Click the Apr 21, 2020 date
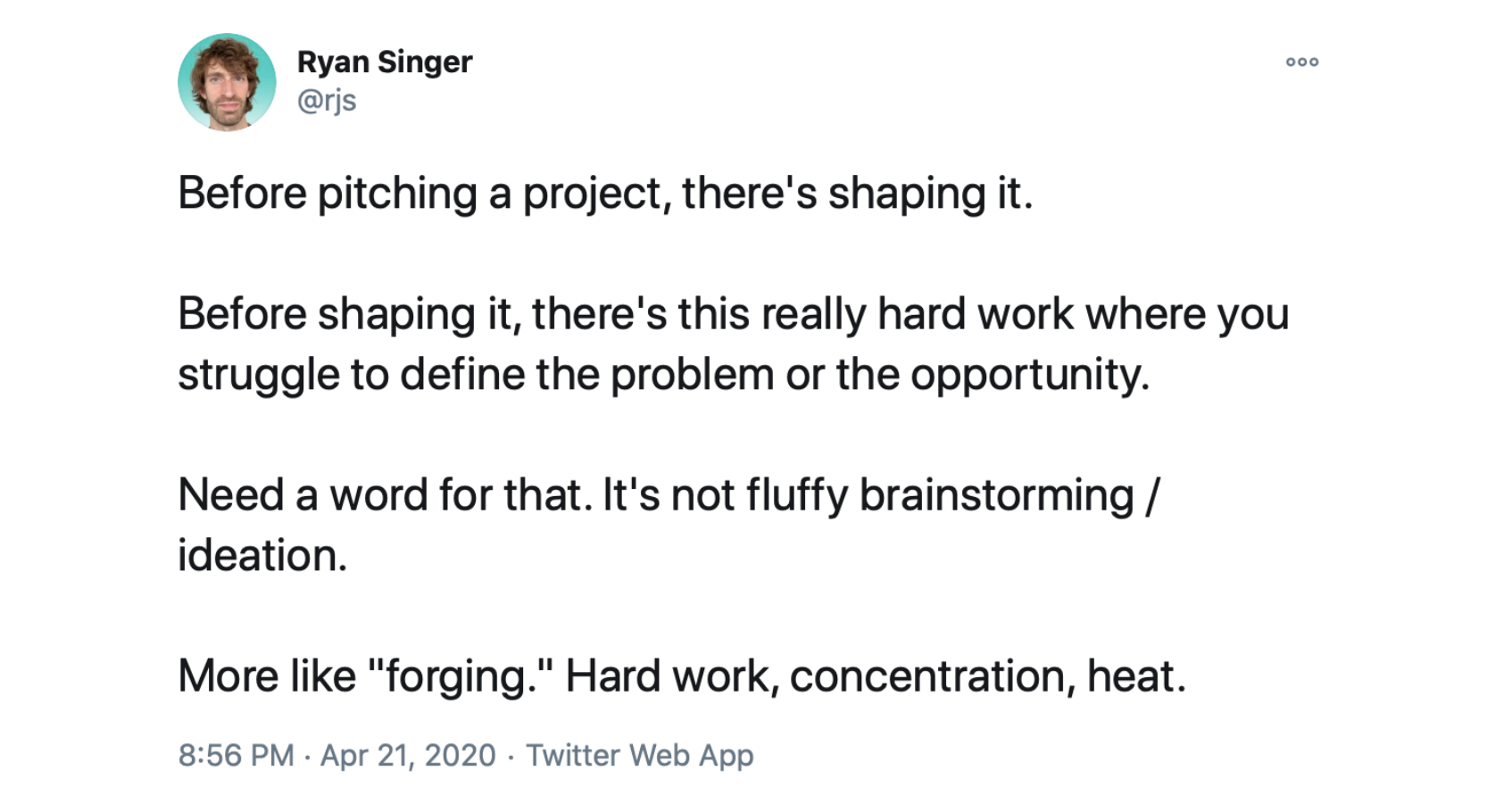 (408, 755)
